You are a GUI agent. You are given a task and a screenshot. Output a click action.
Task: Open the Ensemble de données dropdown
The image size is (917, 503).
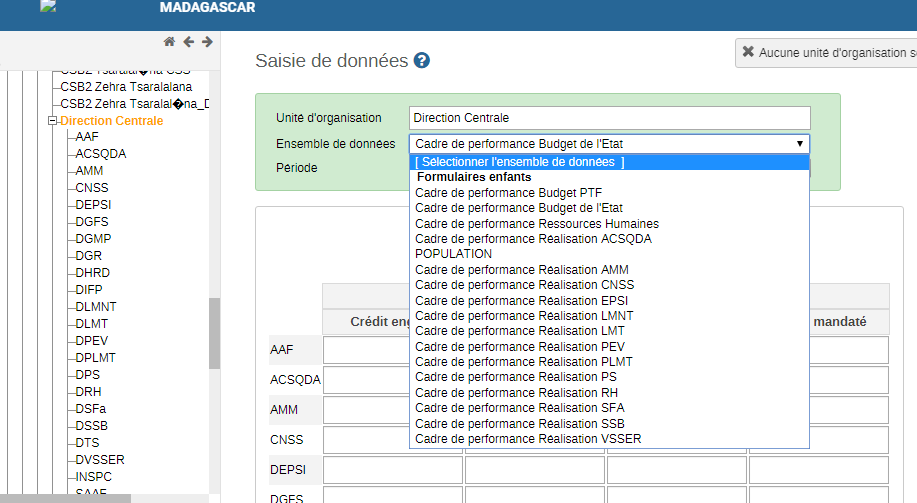[609, 144]
